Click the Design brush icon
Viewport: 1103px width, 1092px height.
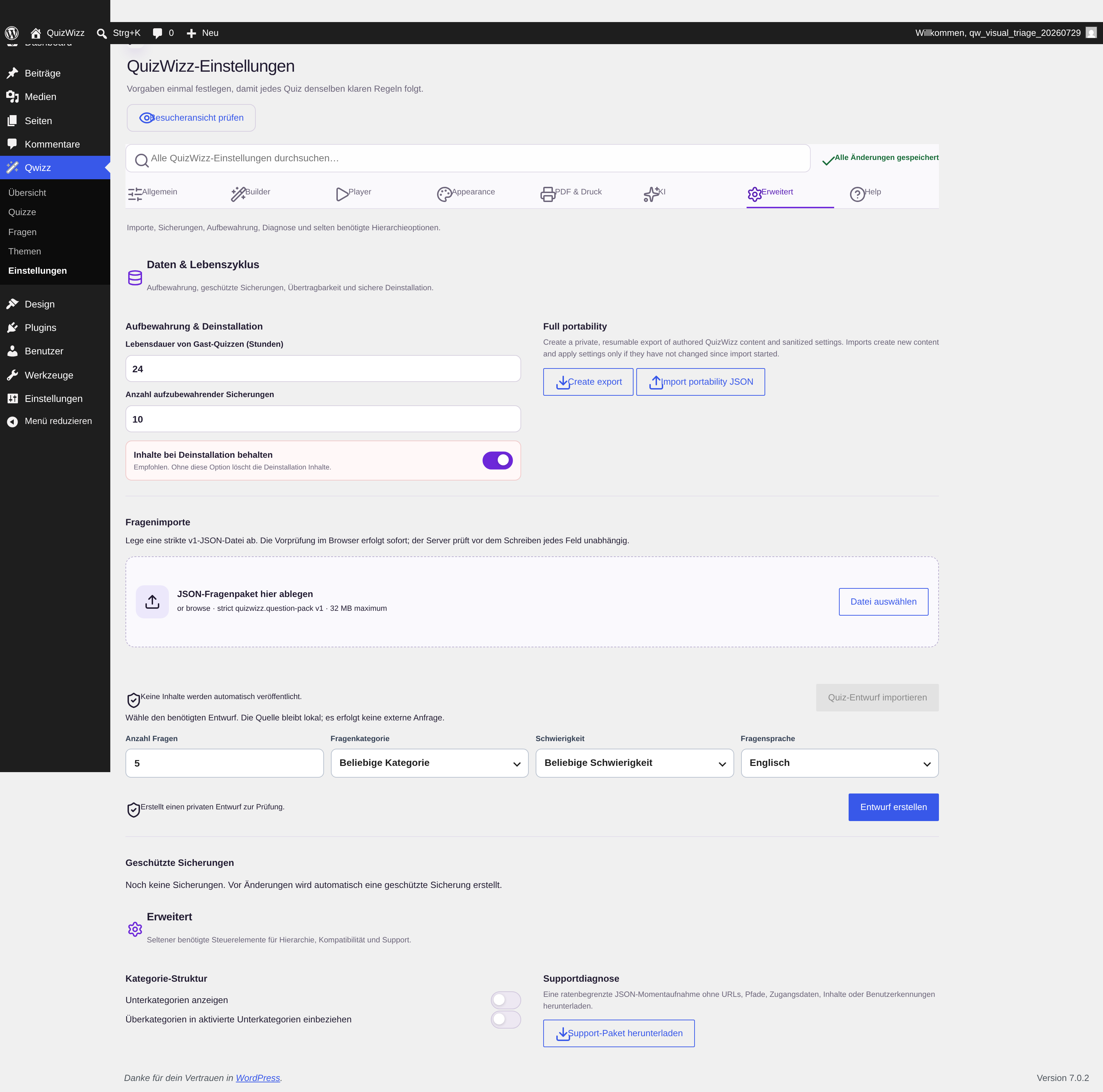12,304
